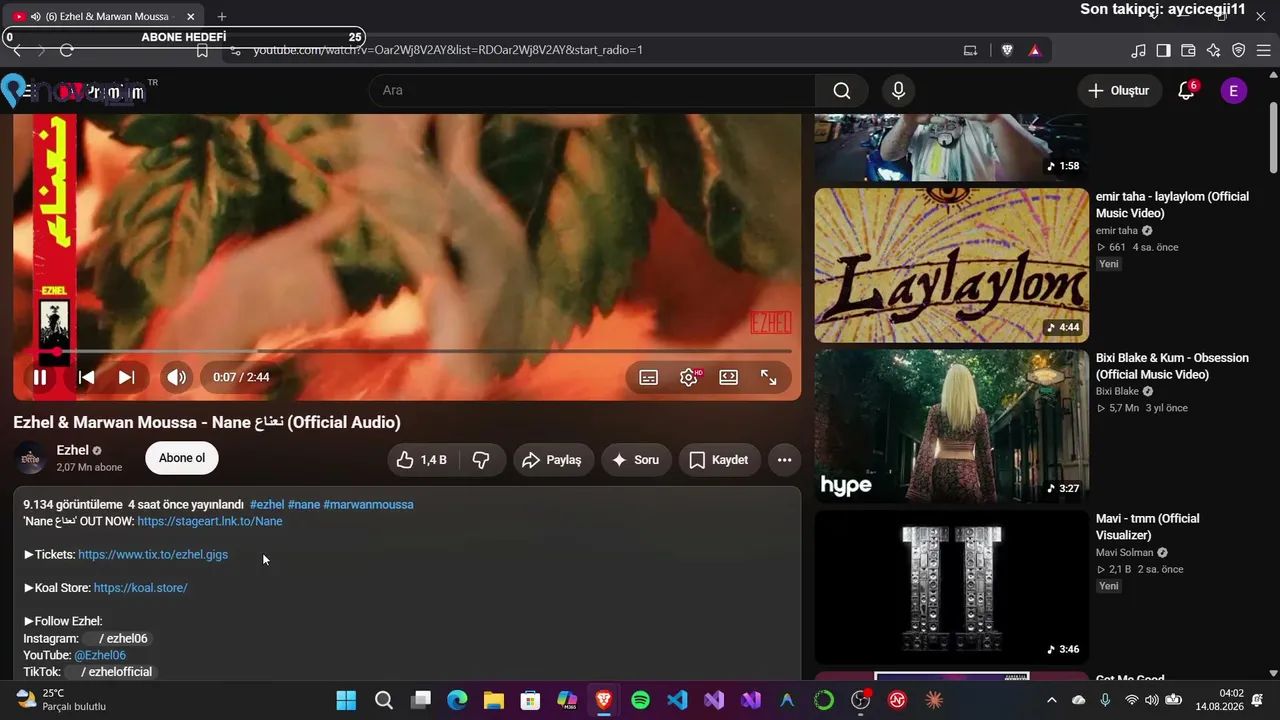Open a new browser tab
This screenshot has height=720, width=1280.
222,16
